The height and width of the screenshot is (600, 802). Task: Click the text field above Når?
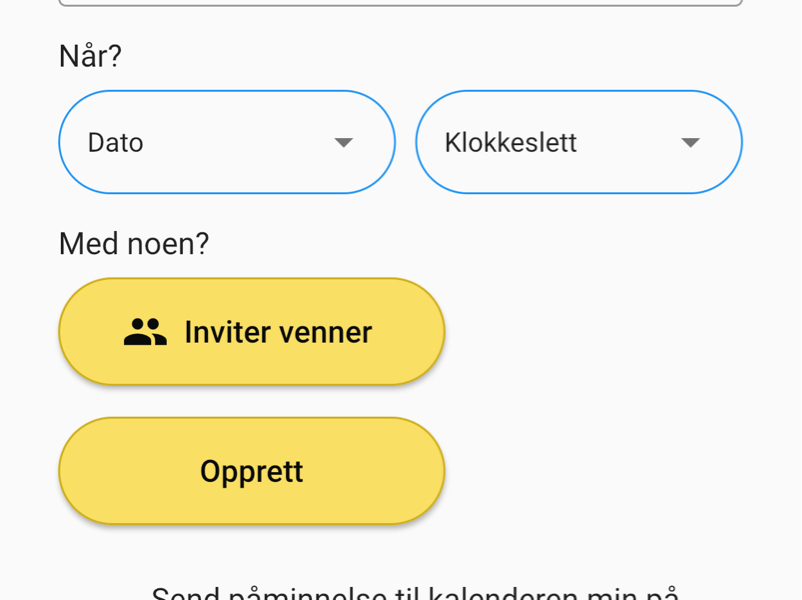pos(400,3)
